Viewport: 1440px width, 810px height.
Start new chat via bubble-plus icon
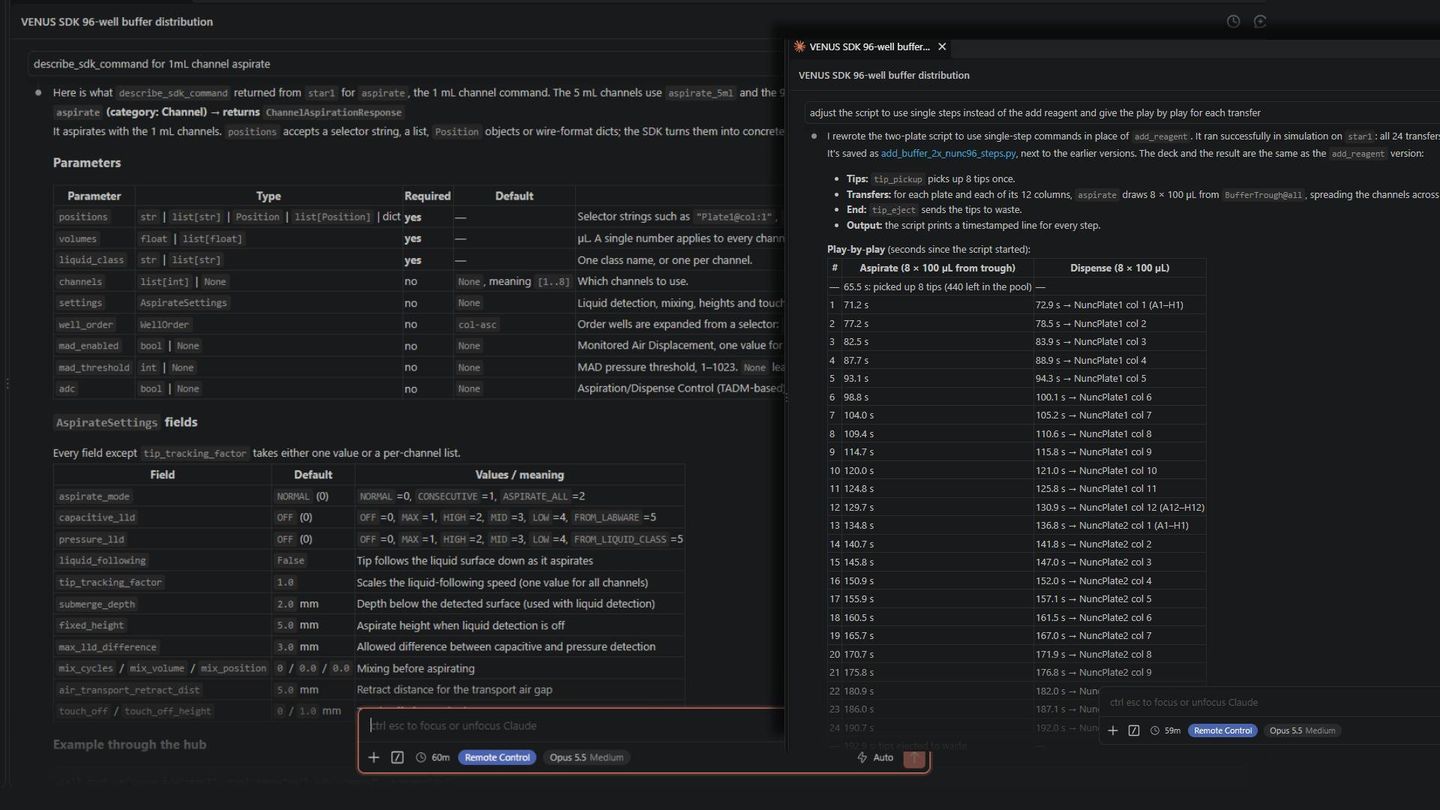(x=1260, y=21)
